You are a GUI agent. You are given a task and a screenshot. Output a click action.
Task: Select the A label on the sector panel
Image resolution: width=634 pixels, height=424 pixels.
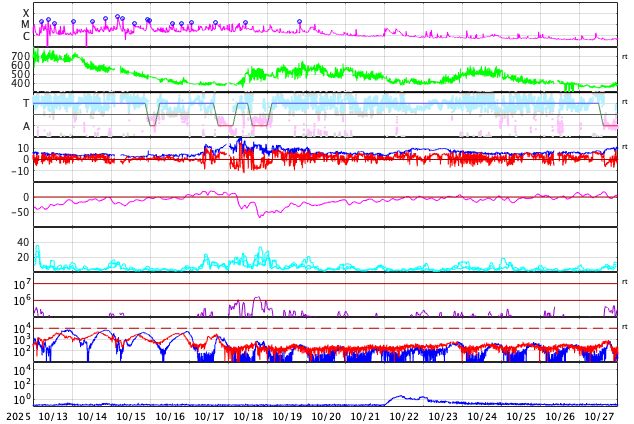click(x=26, y=126)
